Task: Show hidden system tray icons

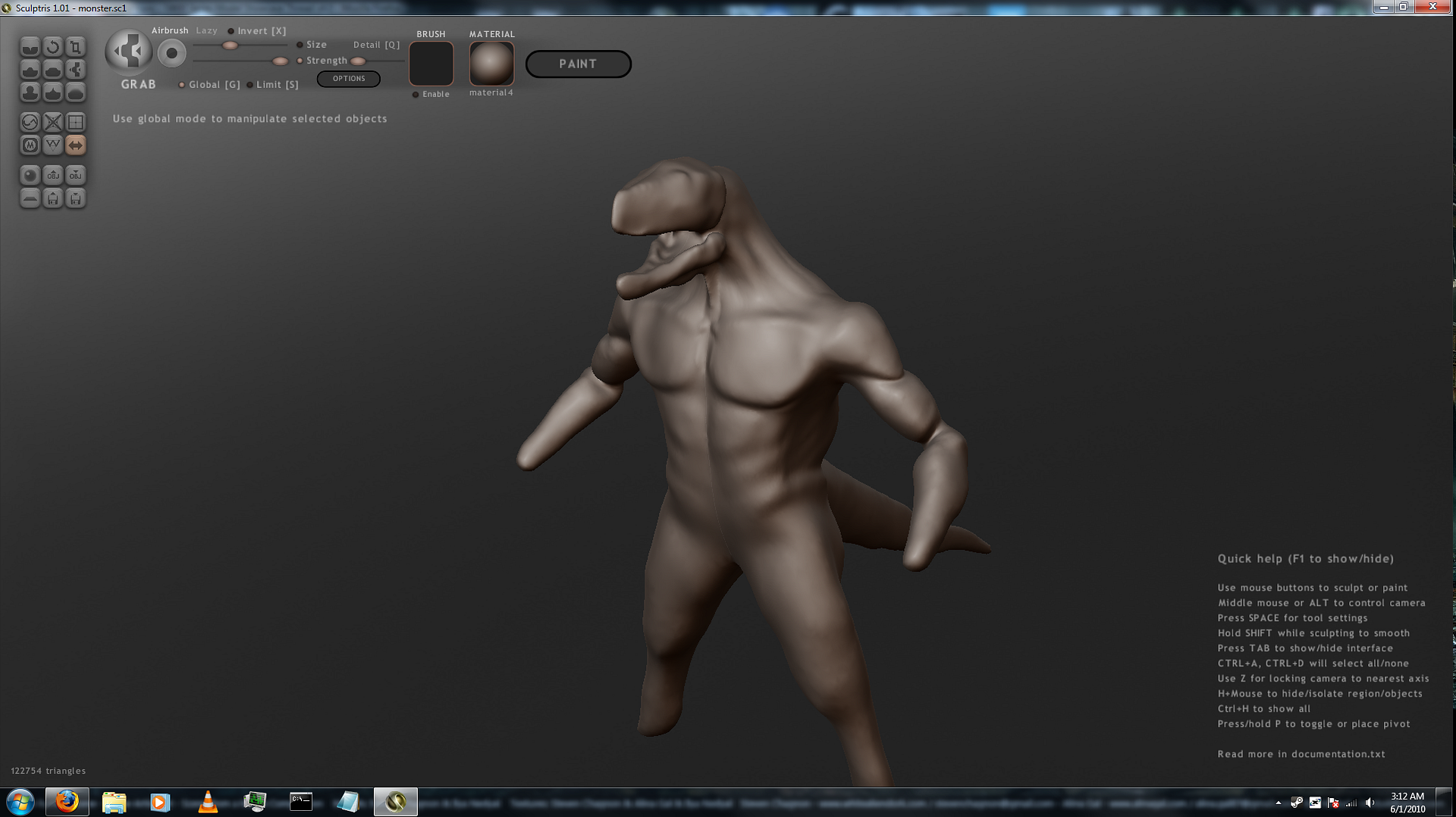Action: click(x=1279, y=803)
